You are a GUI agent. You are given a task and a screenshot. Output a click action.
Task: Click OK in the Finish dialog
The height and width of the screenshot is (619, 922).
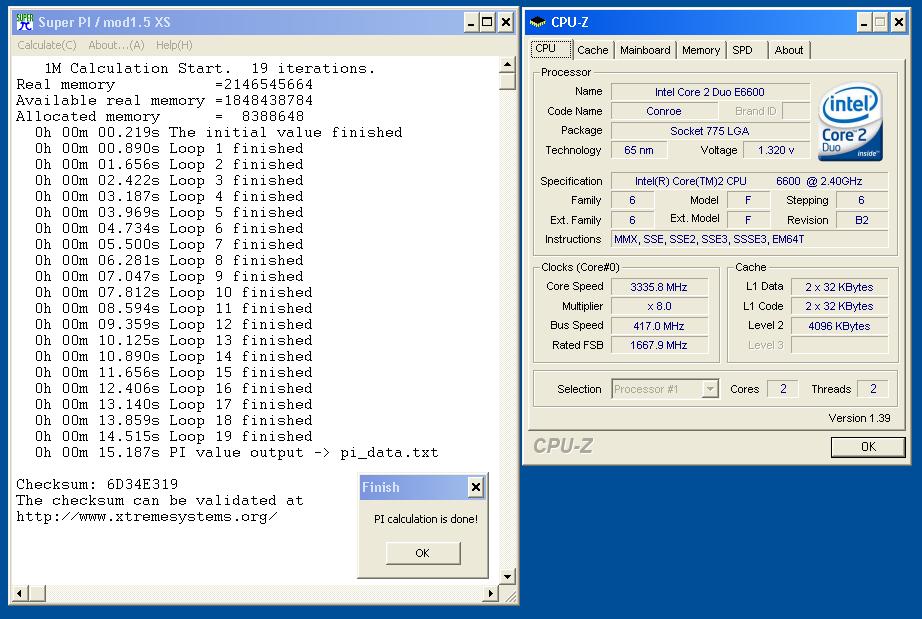(422, 553)
